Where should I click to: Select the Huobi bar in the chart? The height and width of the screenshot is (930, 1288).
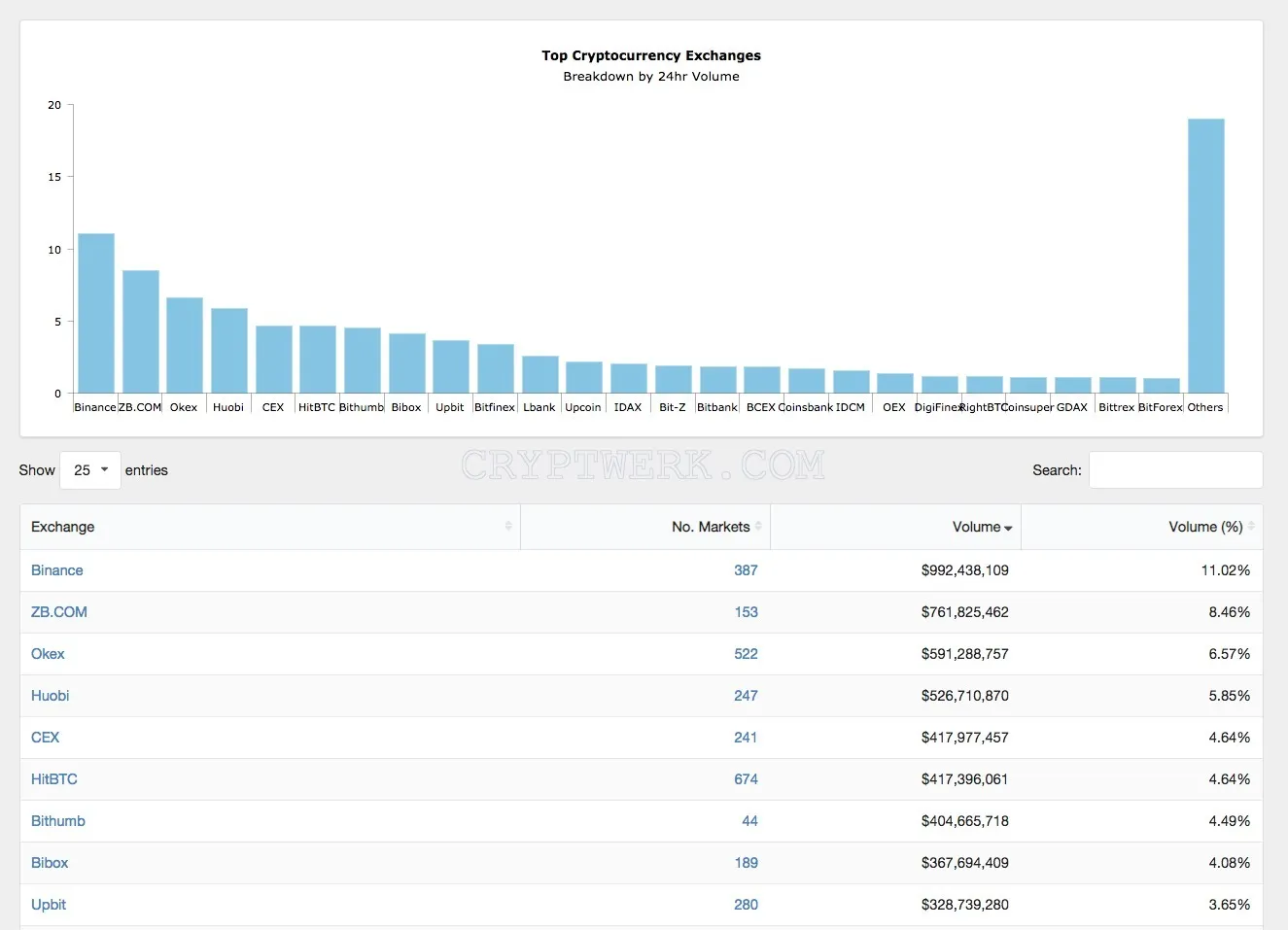click(x=229, y=351)
